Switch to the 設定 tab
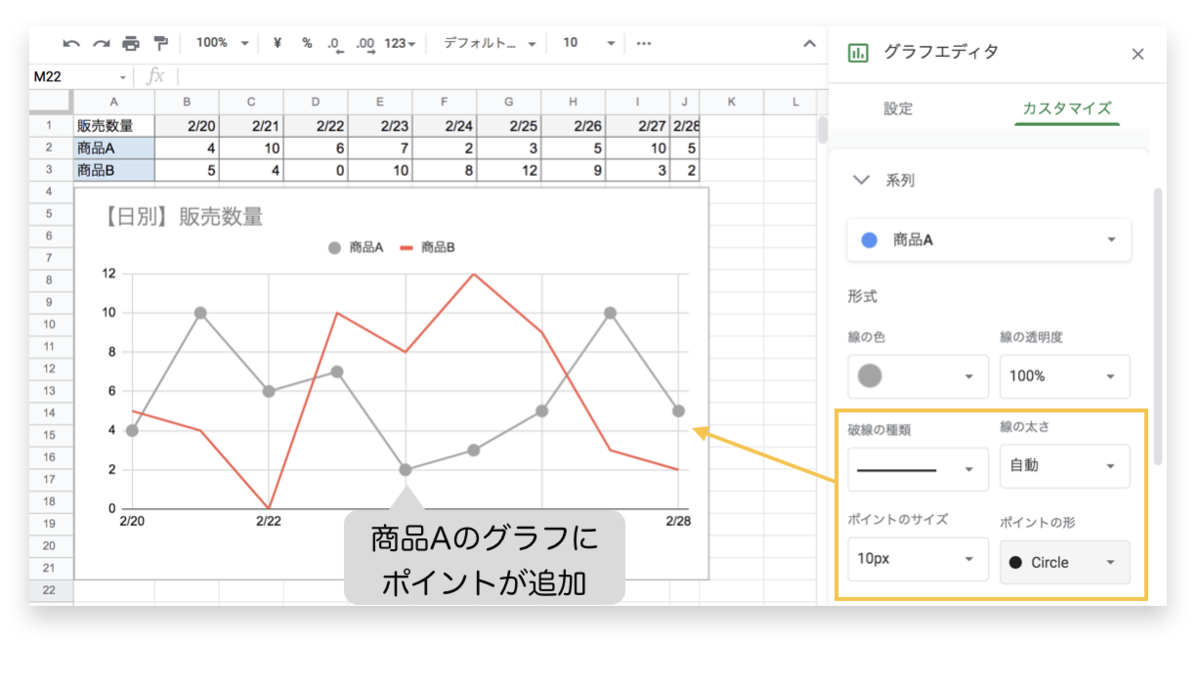Image resolution: width=1200 pixels, height=686 pixels. (x=898, y=109)
